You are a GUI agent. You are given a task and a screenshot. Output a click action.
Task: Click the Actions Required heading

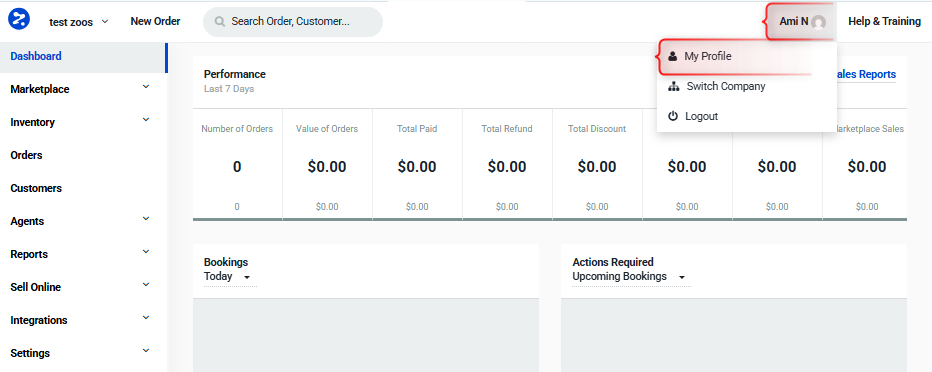tap(613, 262)
